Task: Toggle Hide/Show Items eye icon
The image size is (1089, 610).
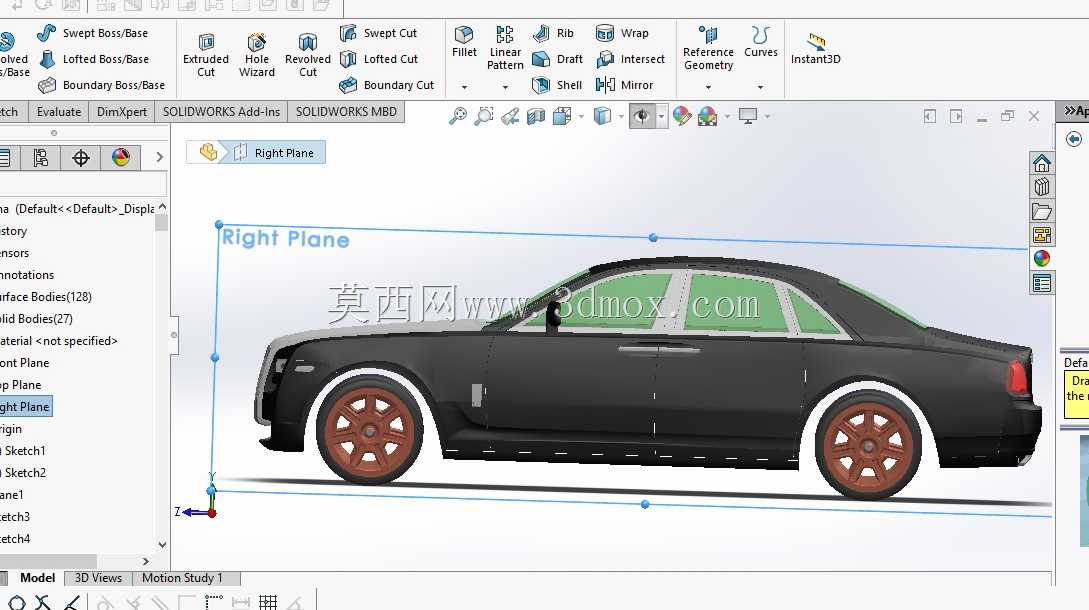Action: point(642,116)
